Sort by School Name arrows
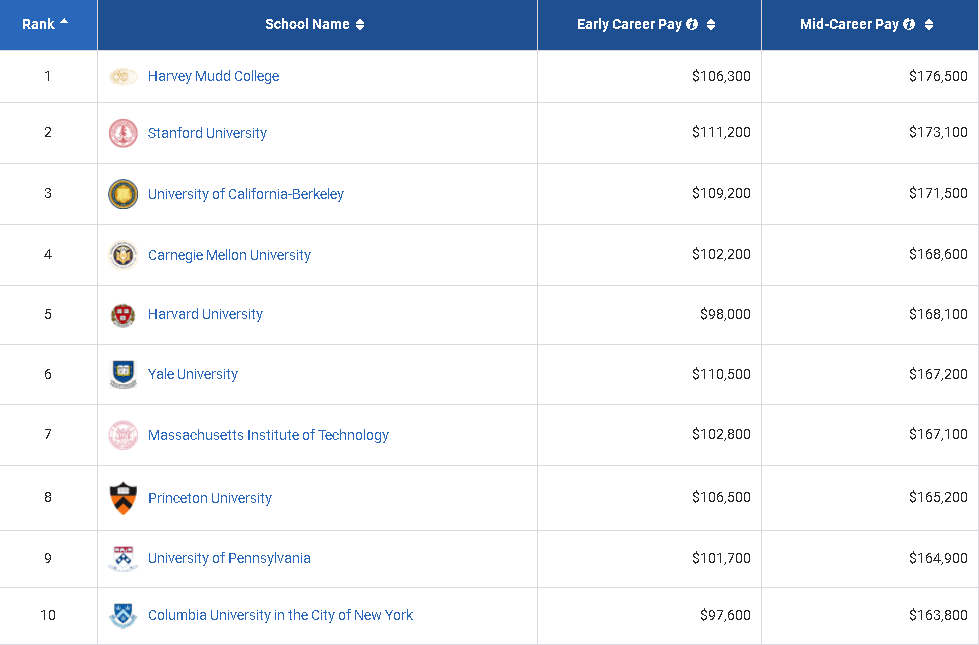 (360, 24)
